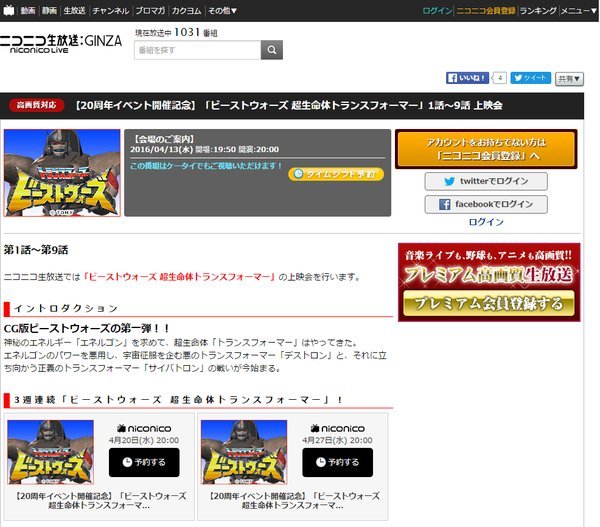Click the タイムシフト予約 button
The image size is (600, 527).
point(336,174)
